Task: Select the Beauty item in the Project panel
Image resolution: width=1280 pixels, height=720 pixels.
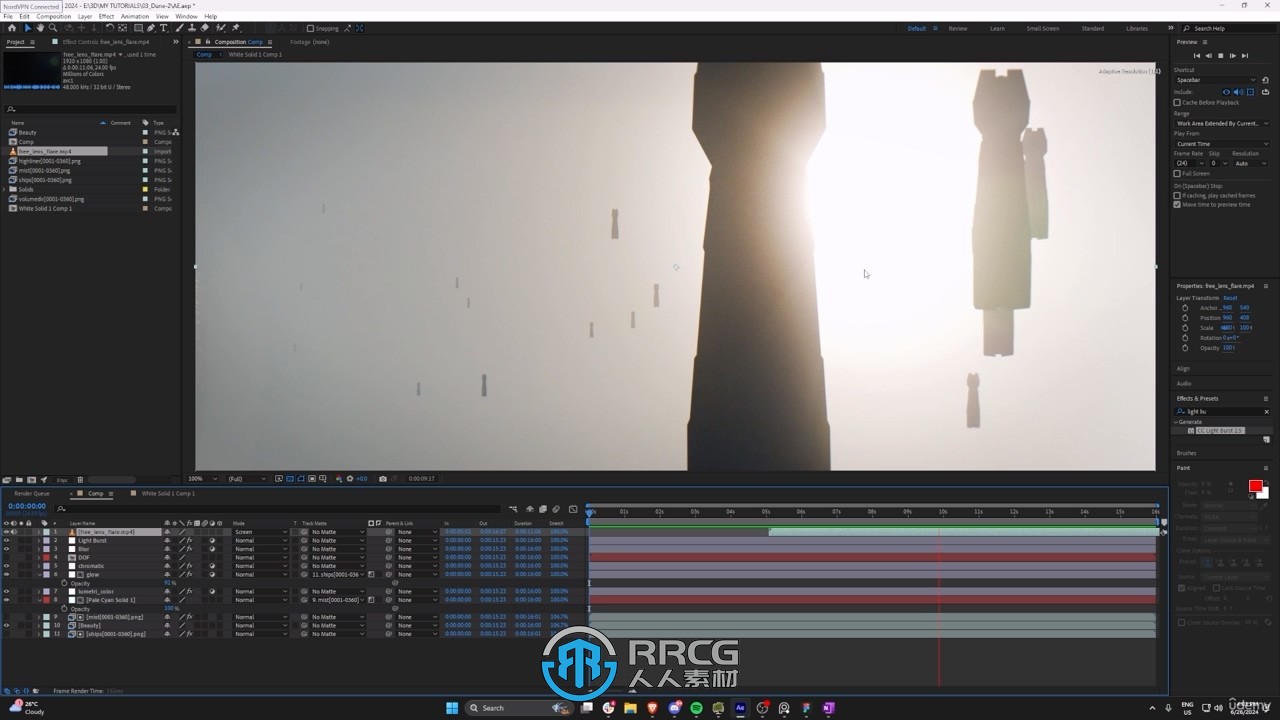Action: pyautogui.click(x=27, y=132)
